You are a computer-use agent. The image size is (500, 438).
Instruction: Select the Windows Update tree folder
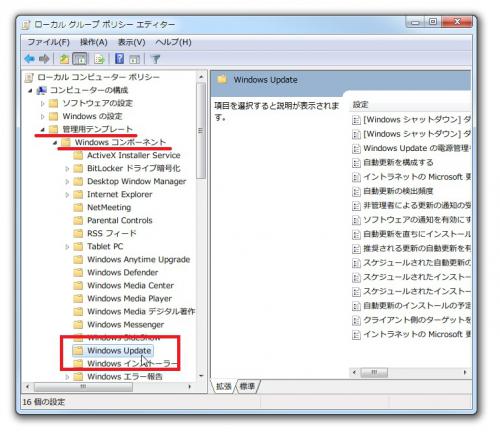pyautogui.click(x=113, y=351)
